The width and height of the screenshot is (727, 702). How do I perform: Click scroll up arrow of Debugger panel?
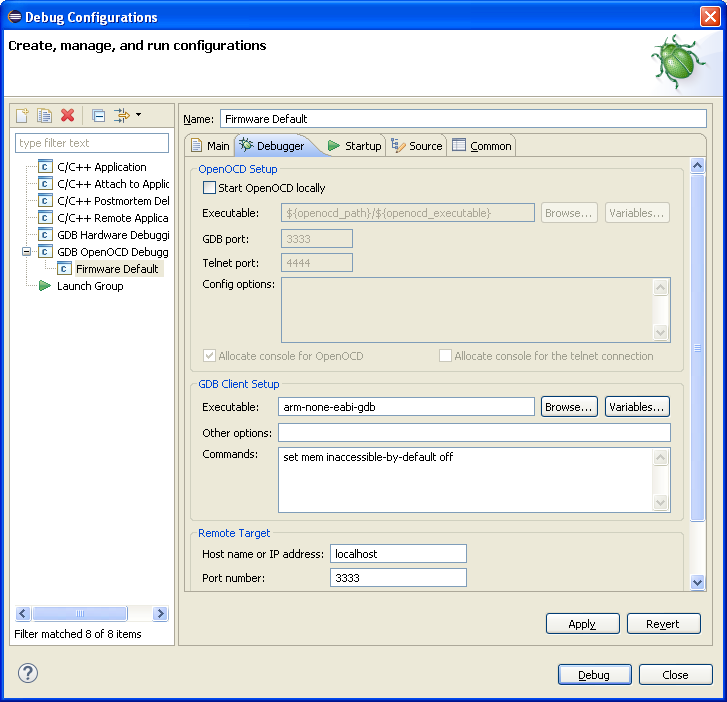click(697, 166)
